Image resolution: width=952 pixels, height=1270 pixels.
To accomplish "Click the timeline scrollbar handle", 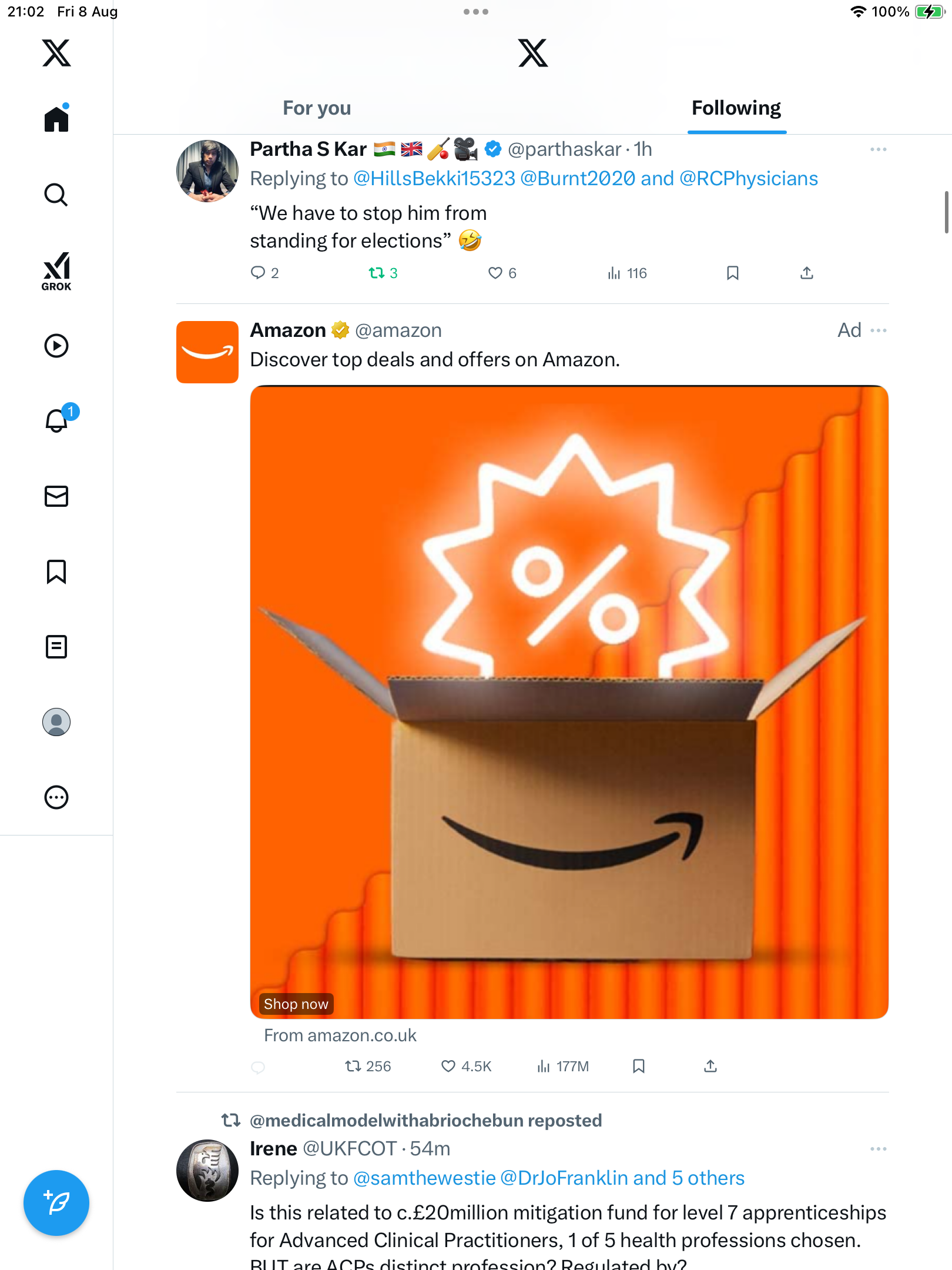I will click(x=946, y=212).
